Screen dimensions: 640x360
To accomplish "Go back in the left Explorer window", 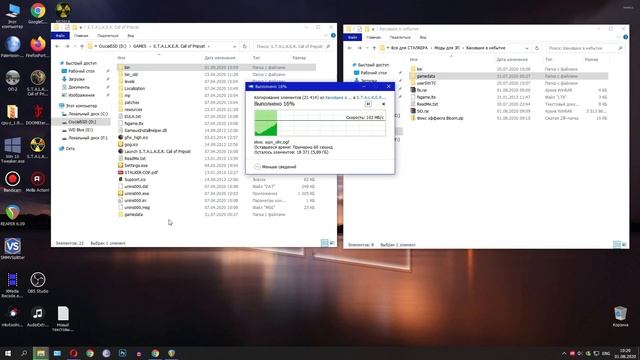I will (x=58, y=47).
